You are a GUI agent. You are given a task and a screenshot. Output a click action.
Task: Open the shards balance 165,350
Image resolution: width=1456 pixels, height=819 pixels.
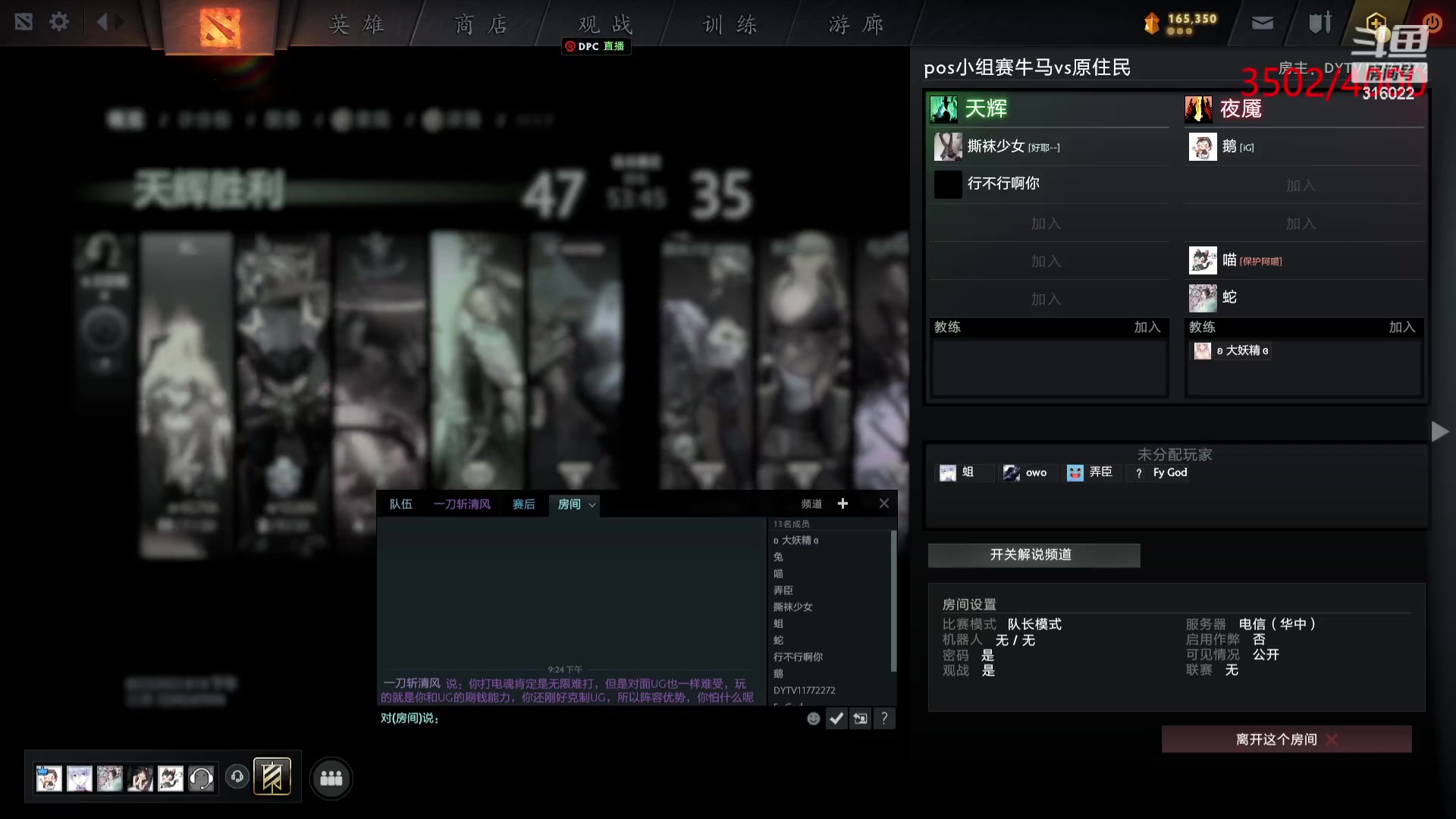tap(1180, 23)
